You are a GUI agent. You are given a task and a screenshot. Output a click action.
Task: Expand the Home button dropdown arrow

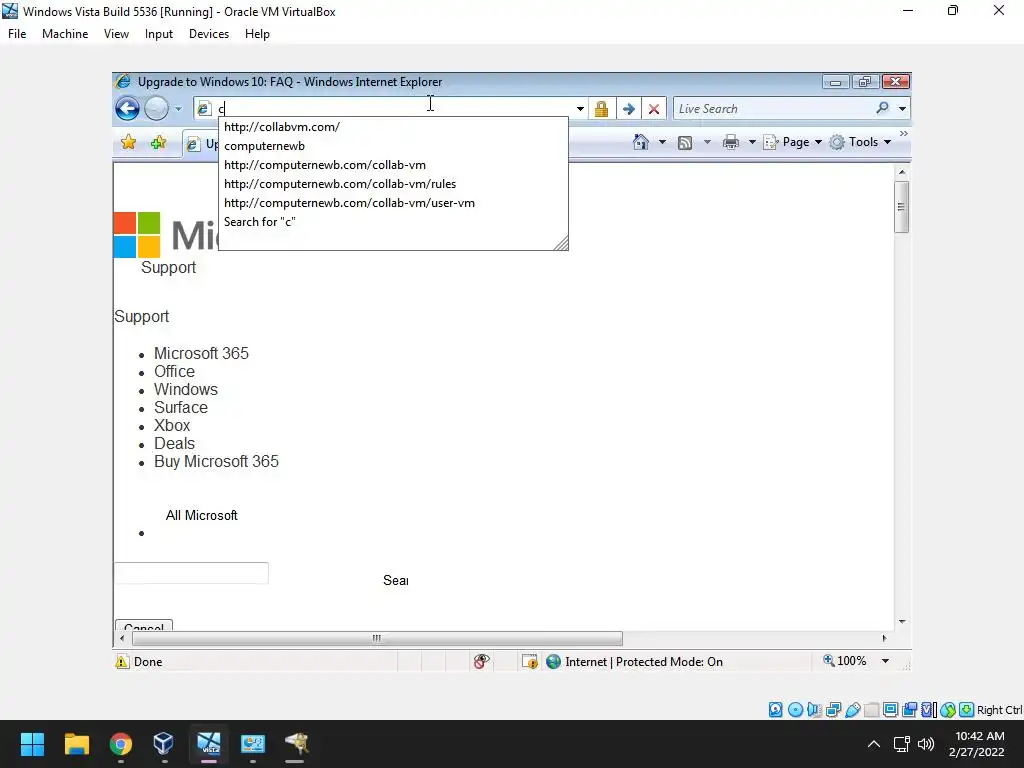click(662, 142)
